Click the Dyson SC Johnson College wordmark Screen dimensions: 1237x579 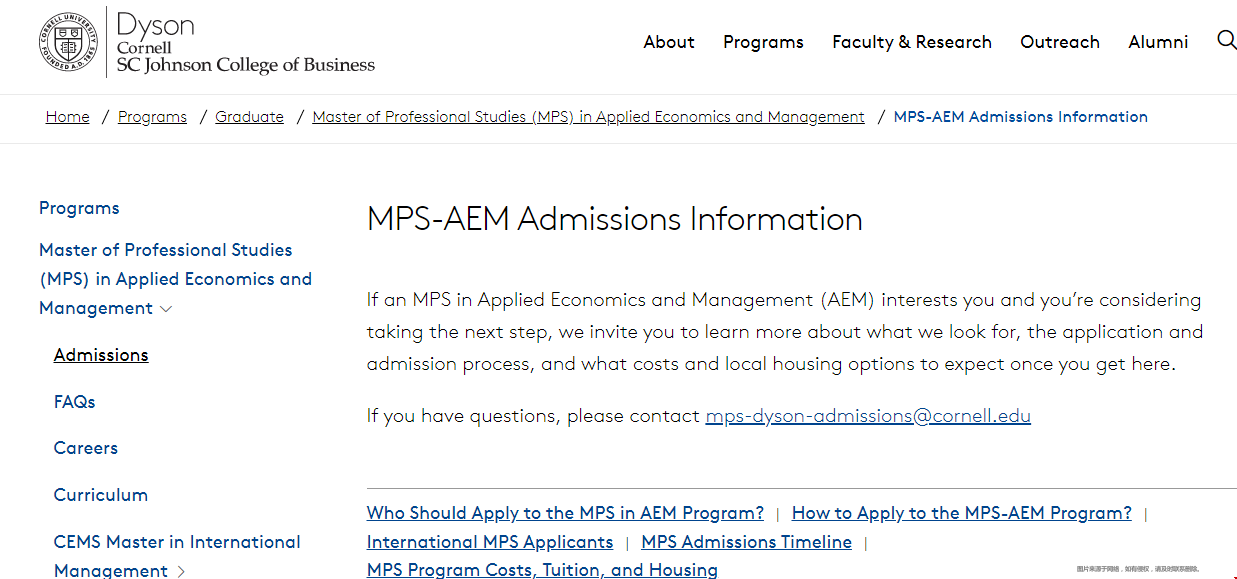click(x=245, y=44)
